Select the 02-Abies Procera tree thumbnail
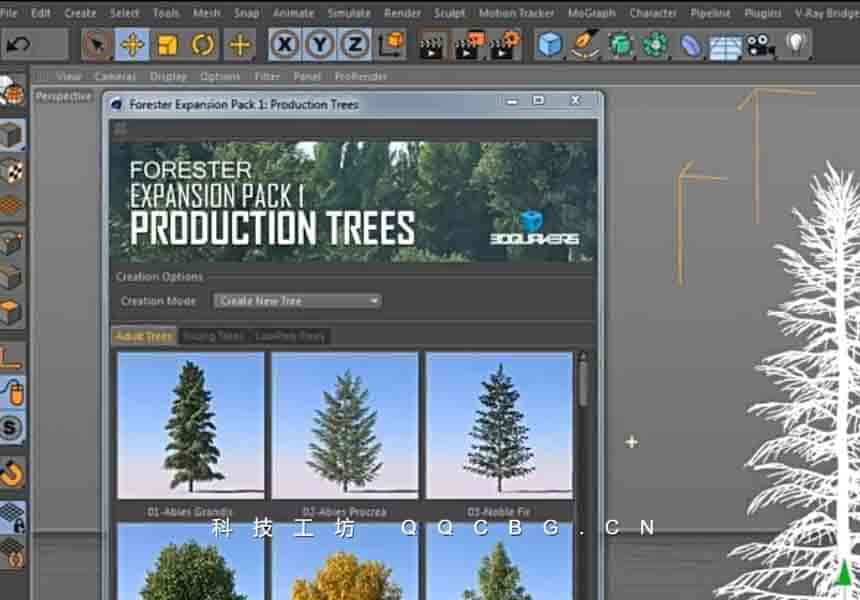This screenshot has height=600, width=860. (x=345, y=426)
